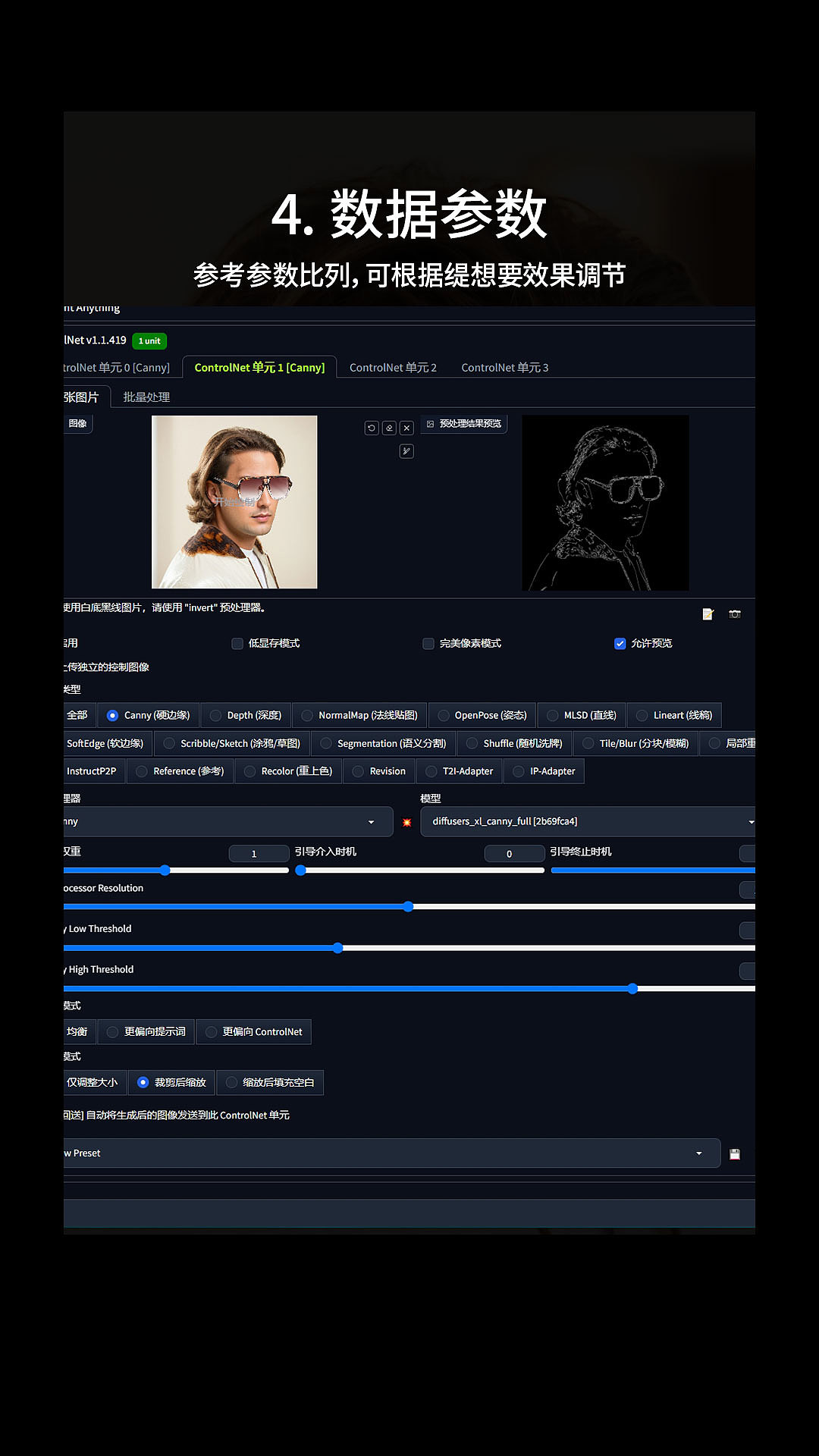This screenshot has width=819, height=1456.
Task: Run preprocessor with the red burst icon
Action: click(406, 822)
